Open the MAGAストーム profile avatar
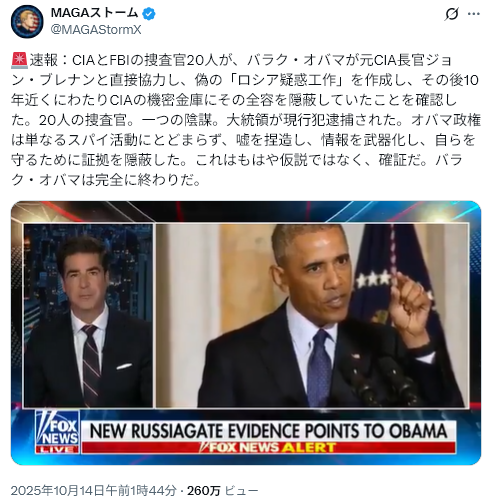The width and height of the screenshot is (495, 501). tap(27, 22)
